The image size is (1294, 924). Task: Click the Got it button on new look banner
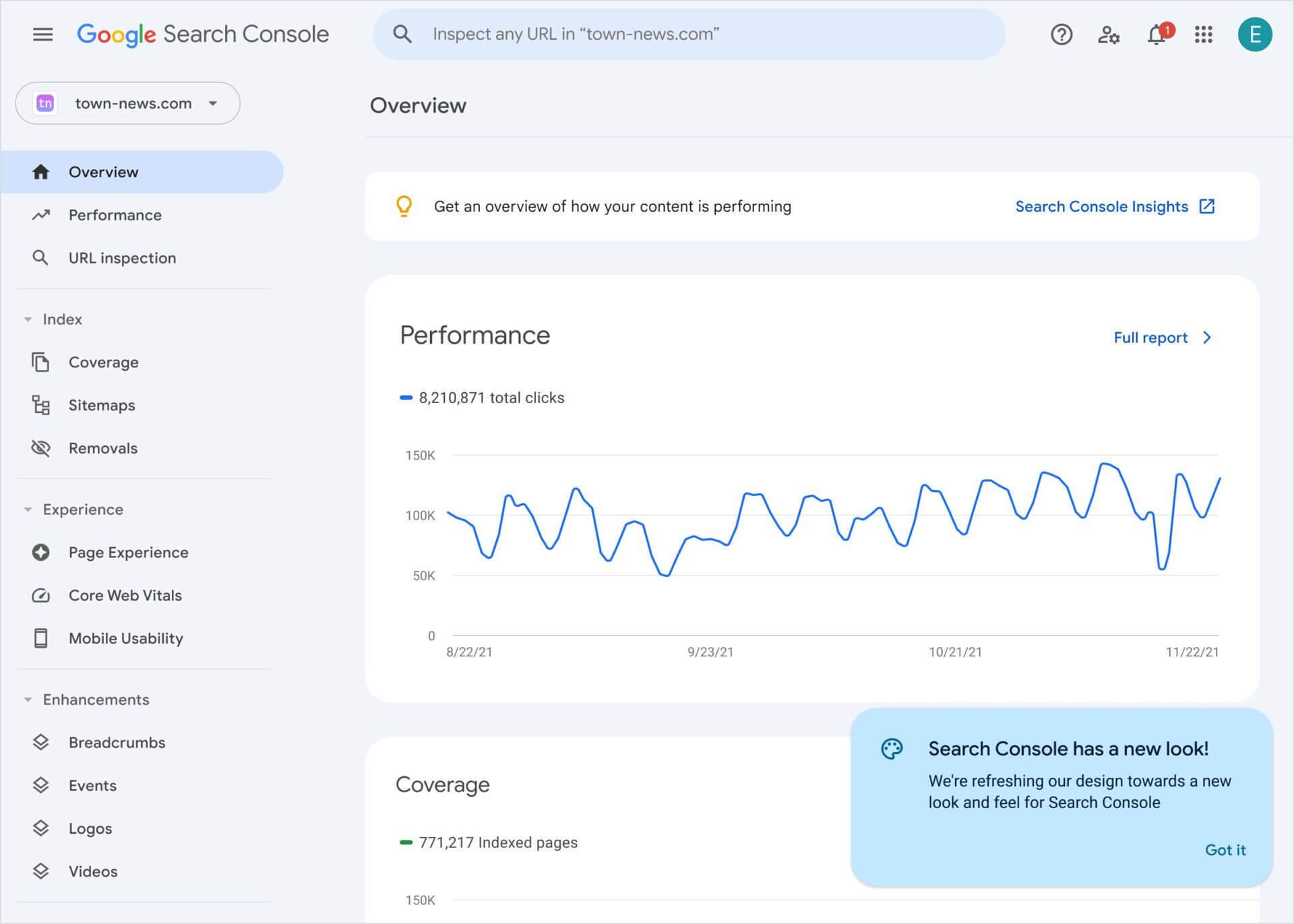pos(1225,850)
